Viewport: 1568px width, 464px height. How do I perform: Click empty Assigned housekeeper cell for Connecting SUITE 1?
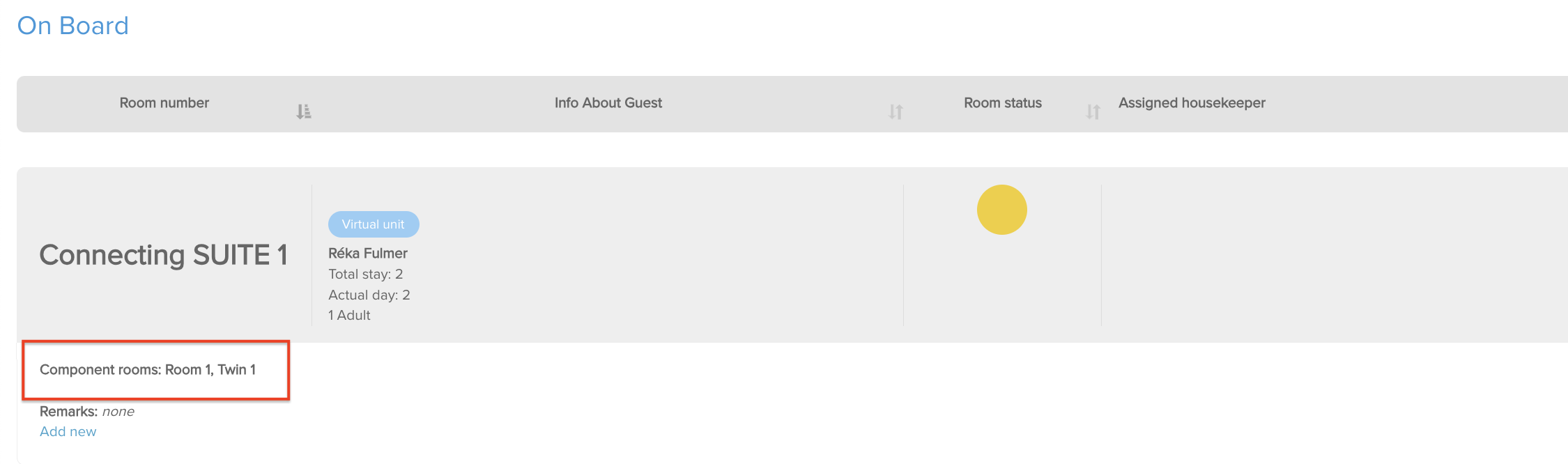tap(1334, 255)
